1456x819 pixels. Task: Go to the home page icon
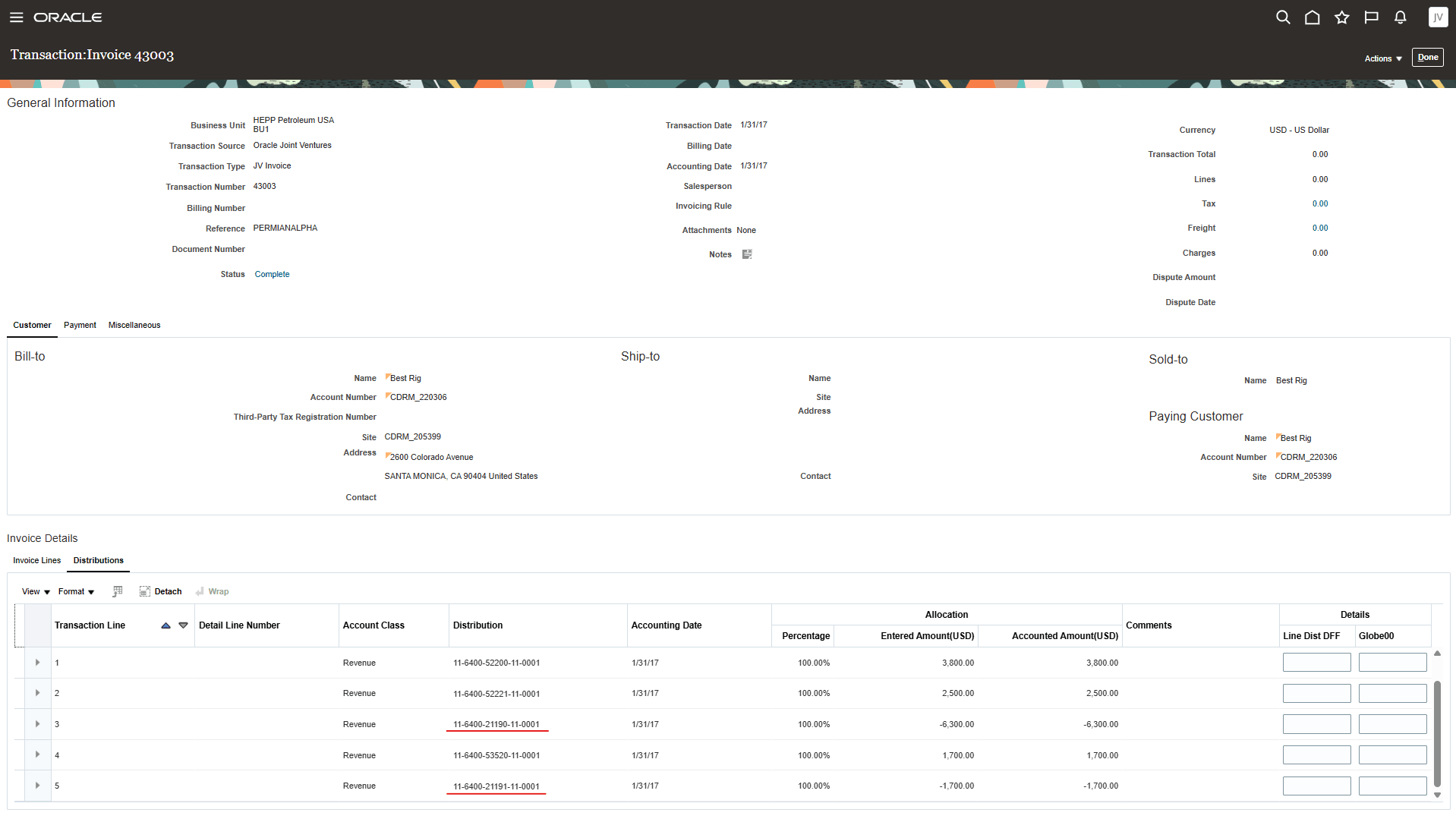[1312, 17]
